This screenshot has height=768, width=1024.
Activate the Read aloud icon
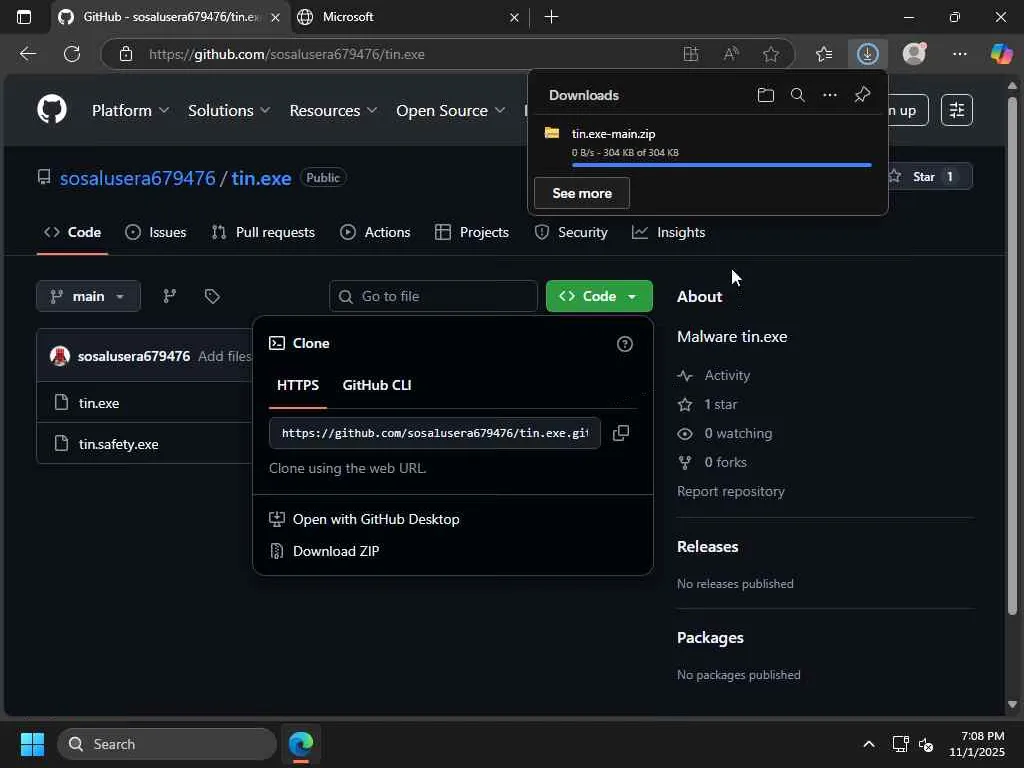pyautogui.click(x=731, y=54)
